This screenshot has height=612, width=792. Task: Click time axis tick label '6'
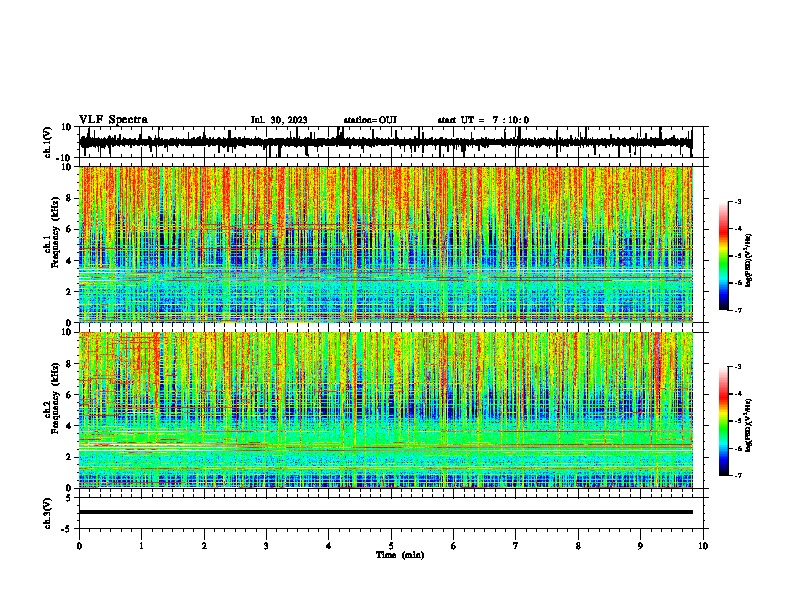pyautogui.click(x=454, y=546)
